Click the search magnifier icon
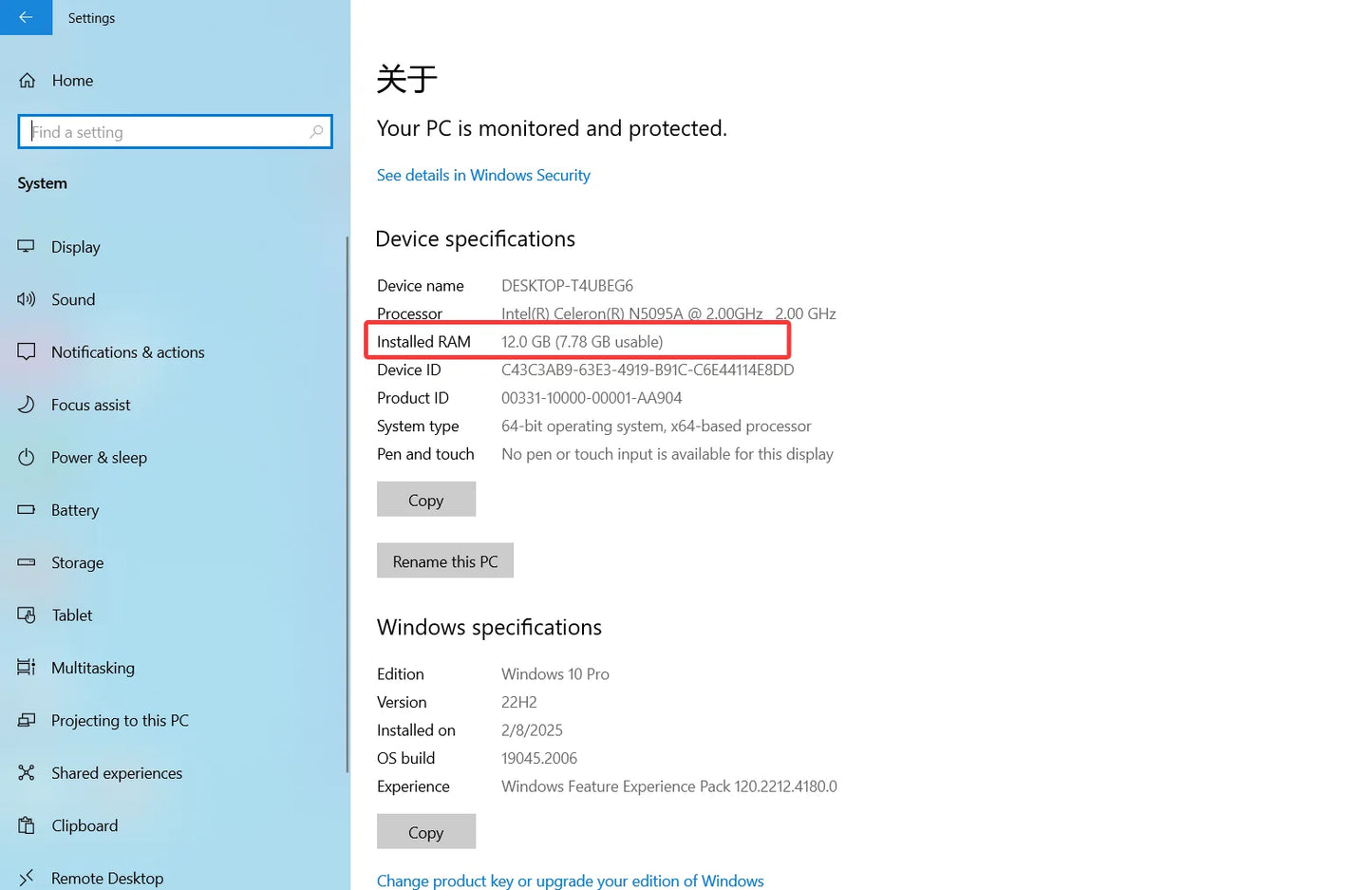Image resolution: width=1372 pixels, height=890 pixels. tap(316, 132)
